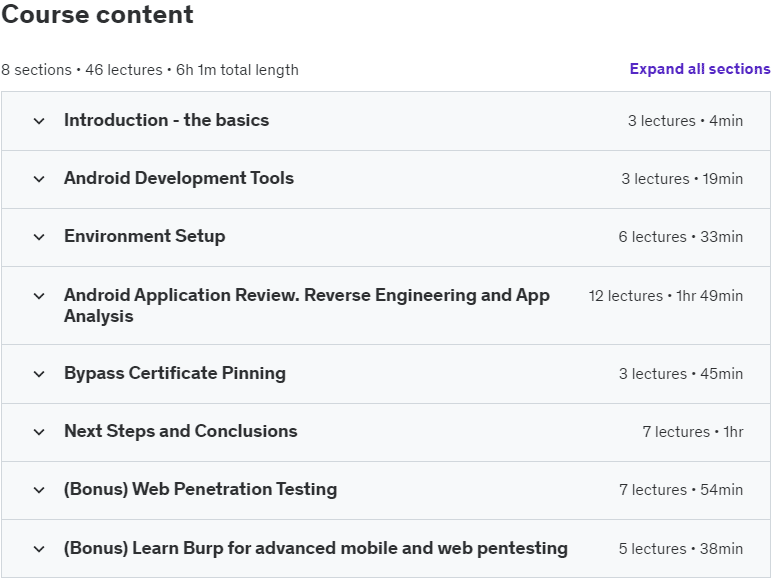The height and width of the screenshot is (579, 773).
Task: Open Environment Setup section title
Action: pyautogui.click(x=144, y=236)
